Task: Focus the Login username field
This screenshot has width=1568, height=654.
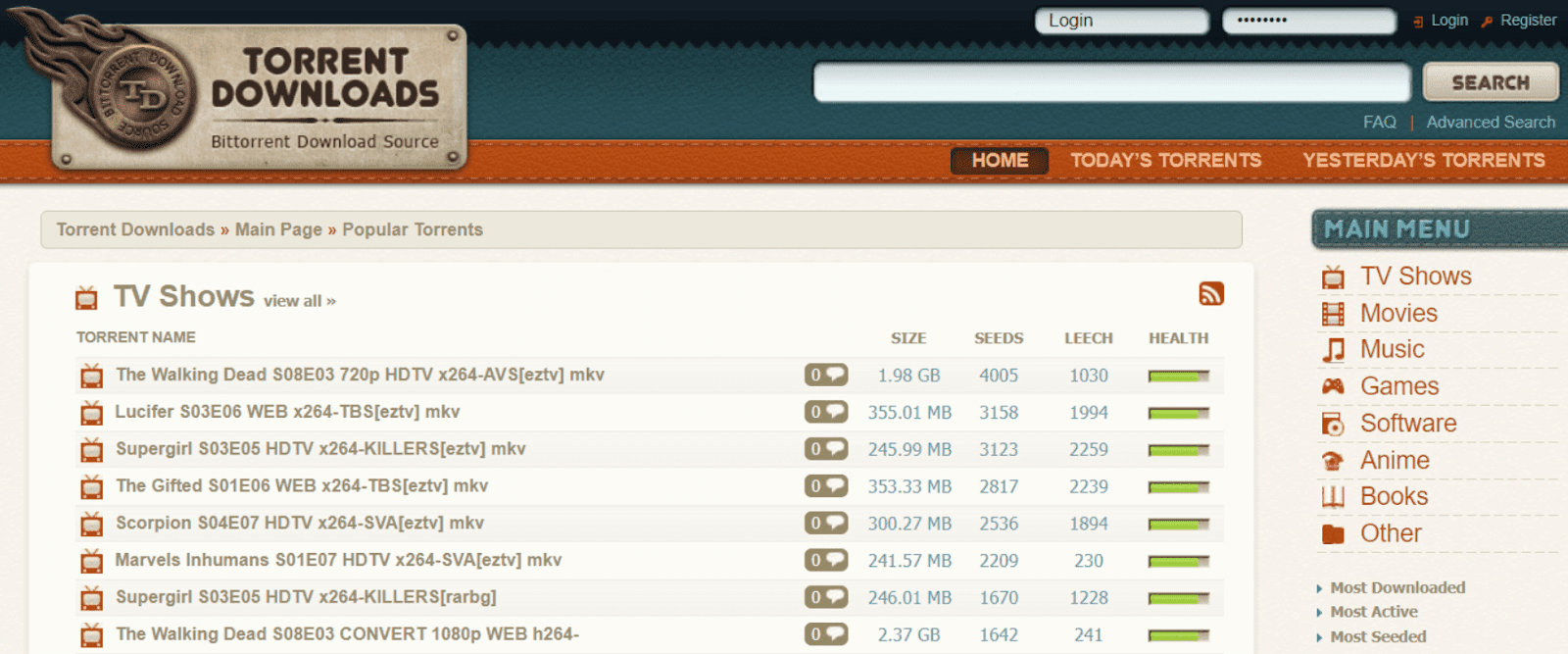Action: 1122,21
